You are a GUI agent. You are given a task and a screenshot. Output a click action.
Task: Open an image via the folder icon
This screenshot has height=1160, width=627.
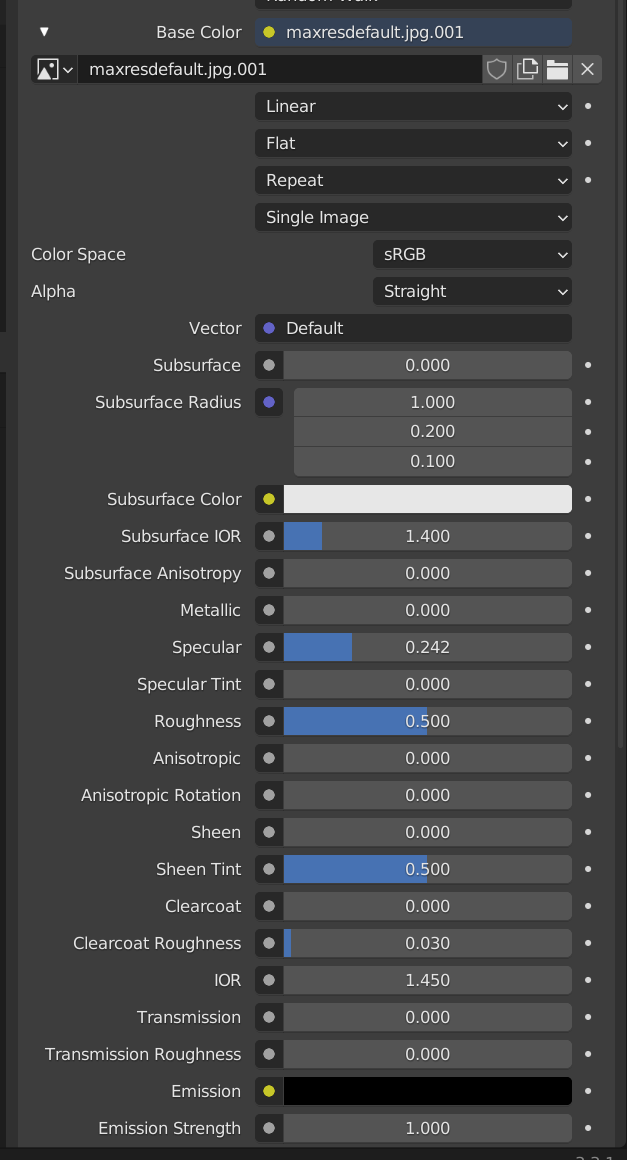[557, 69]
